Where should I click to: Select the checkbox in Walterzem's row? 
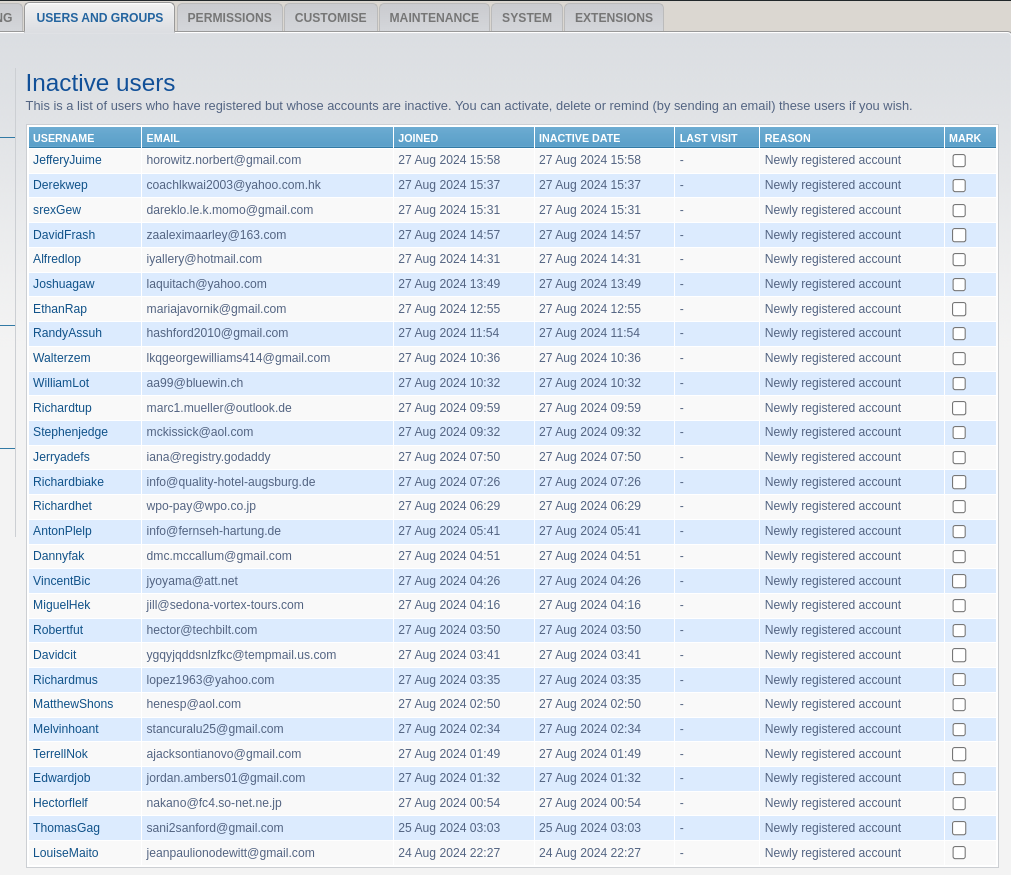tap(958, 359)
